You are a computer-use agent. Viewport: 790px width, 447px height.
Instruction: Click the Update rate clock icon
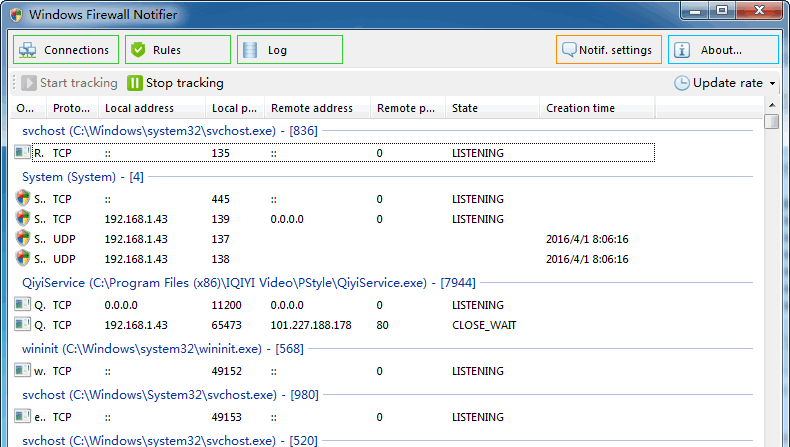681,83
